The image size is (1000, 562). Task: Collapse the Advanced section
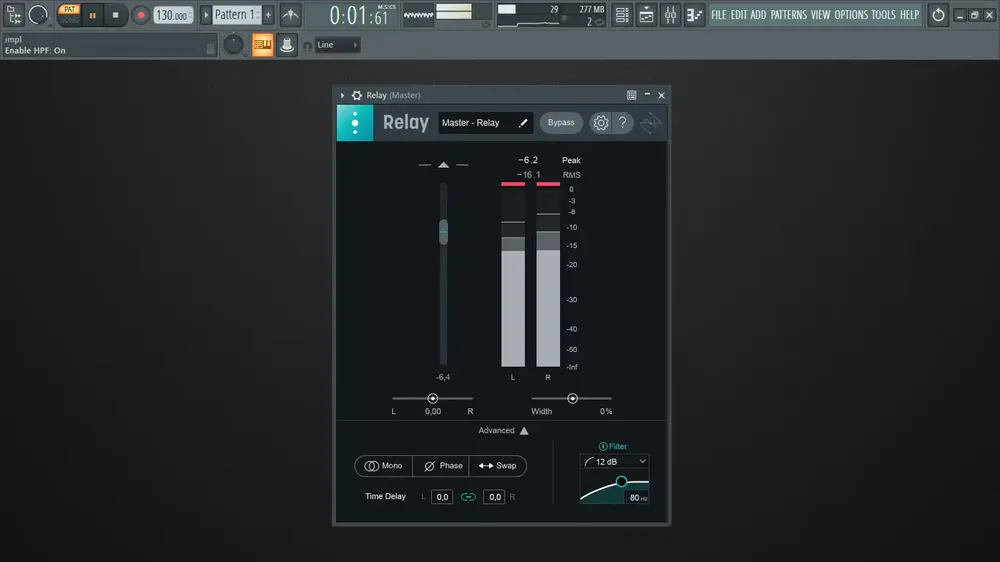[503, 431]
